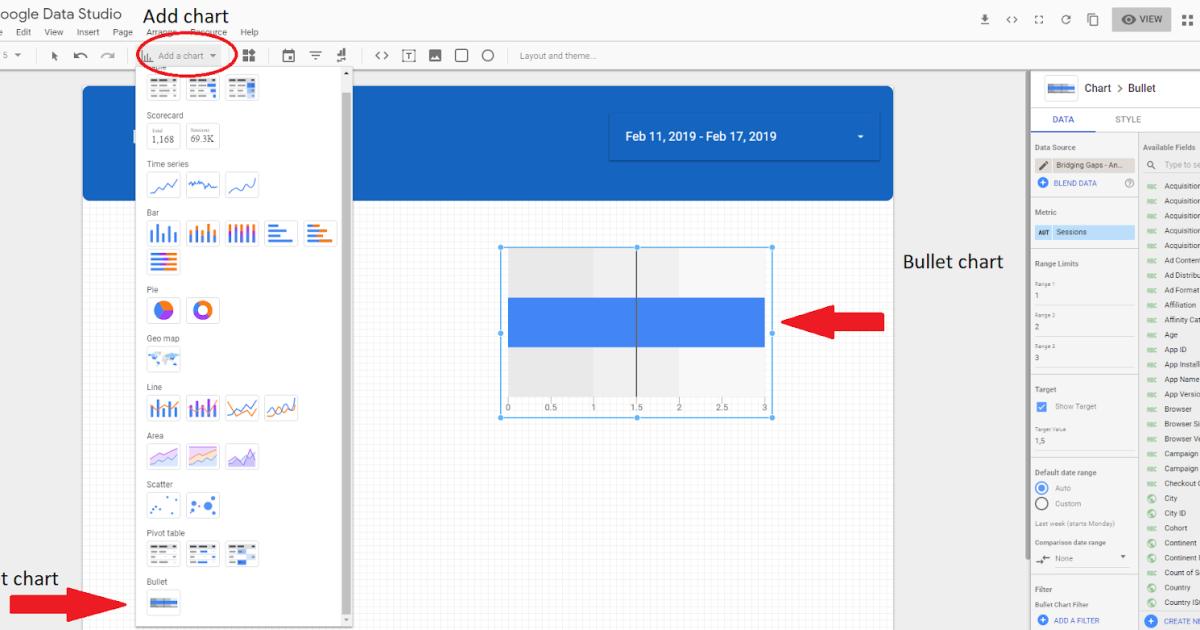Select the bullet chart on canvas
1200x630 pixels.
click(x=636, y=331)
